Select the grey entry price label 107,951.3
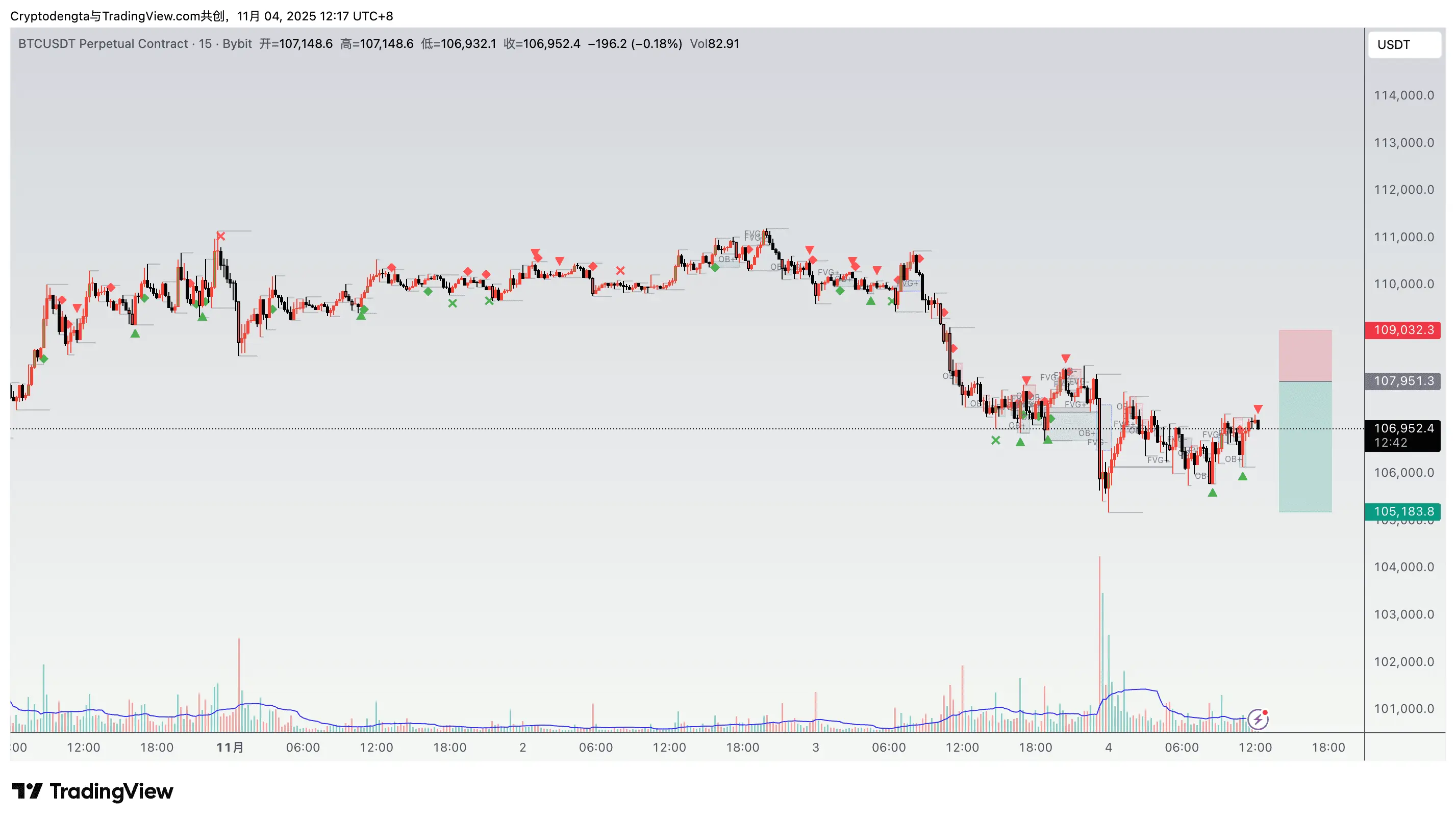Screen dimensions: 1456x822 click(1403, 381)
